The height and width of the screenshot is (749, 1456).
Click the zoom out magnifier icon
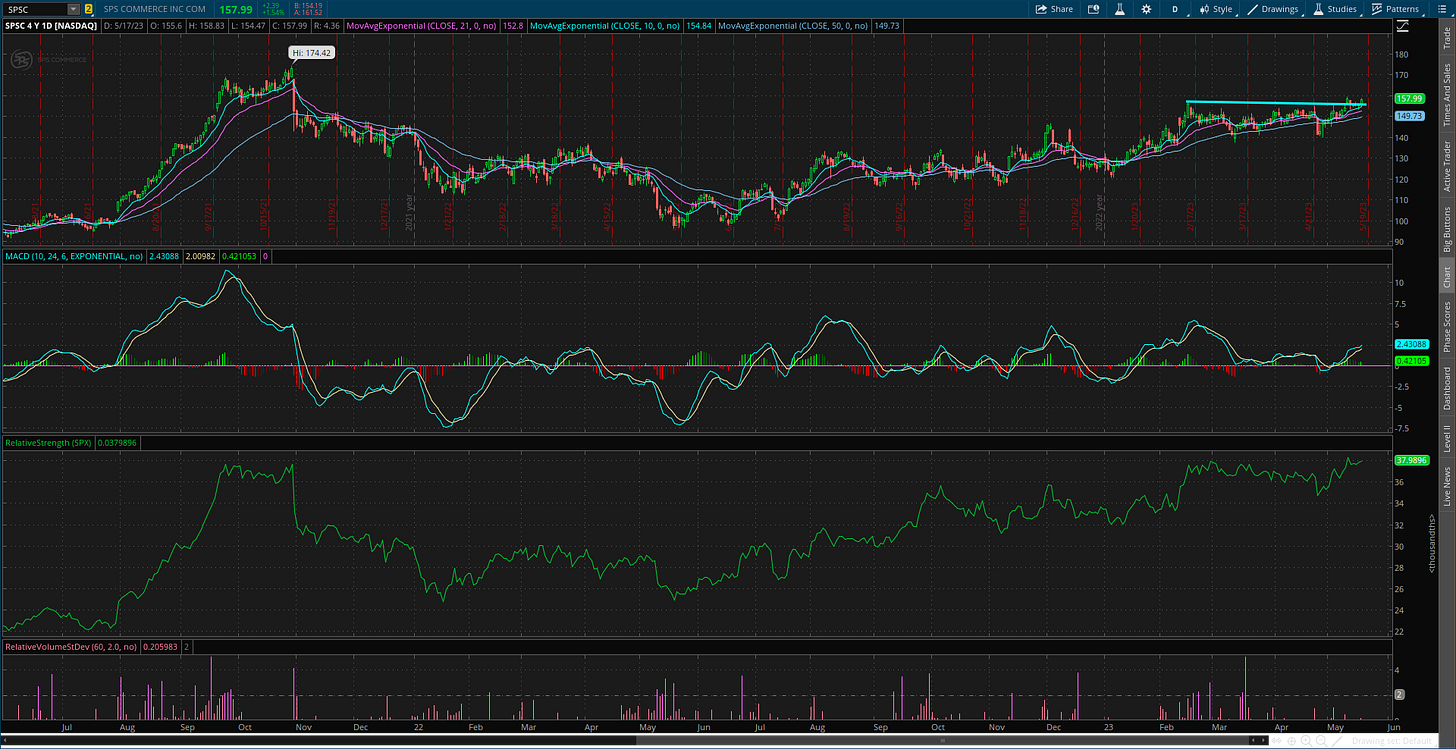pyautogui.click(x=1321, y=741)
